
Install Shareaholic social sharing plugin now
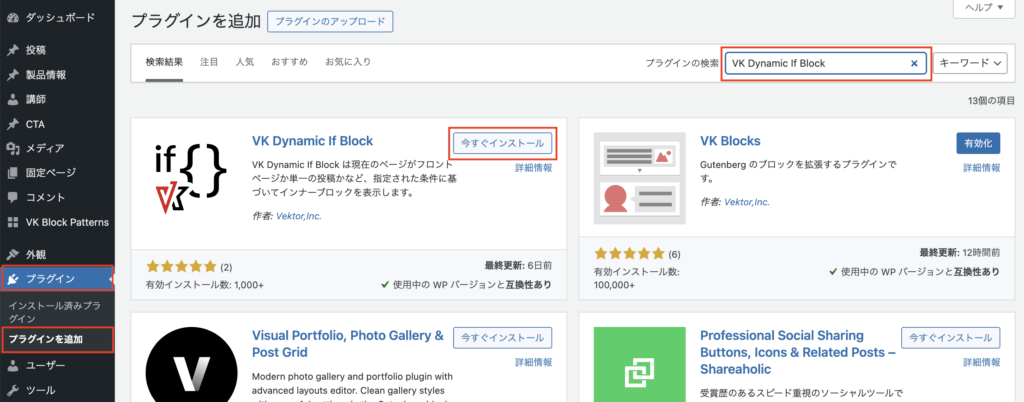tap(950, 338)
